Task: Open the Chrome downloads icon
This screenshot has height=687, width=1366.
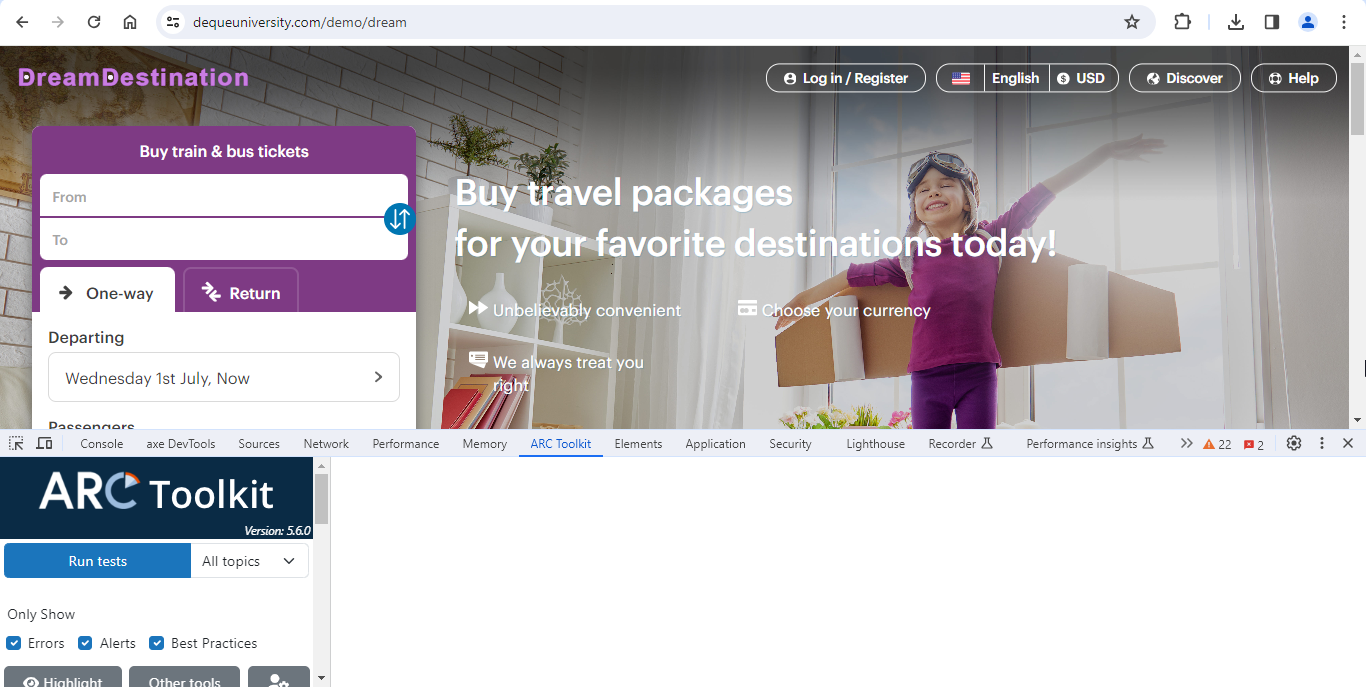Action: pyautogui.click(x=1236, y=22)
